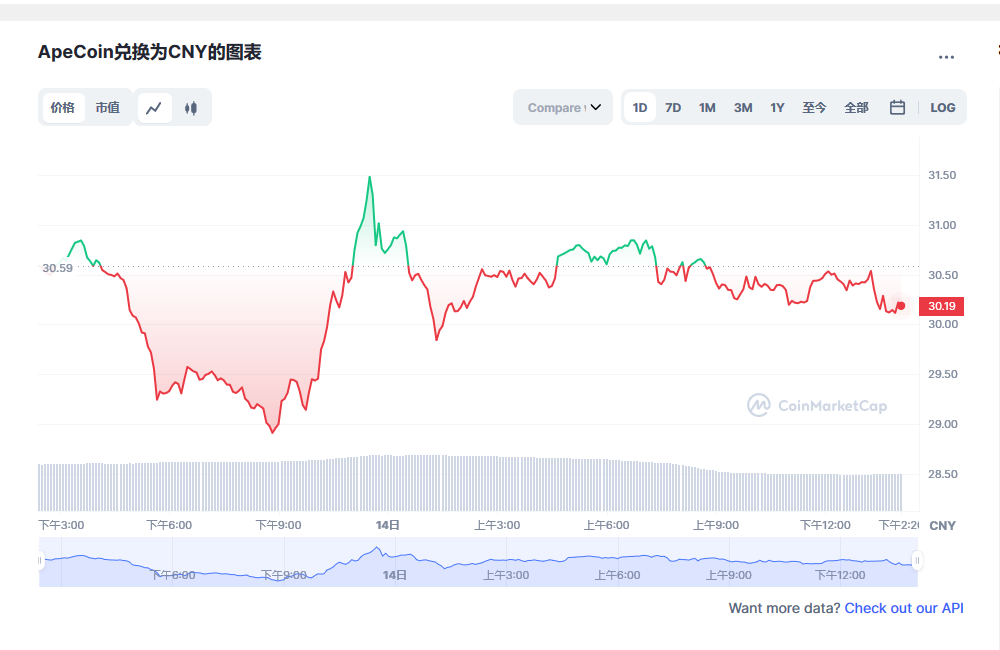Click the red current price marker dot
Image resolution: width=1000 pixels, height=650 pixels.
coord(901,306)
